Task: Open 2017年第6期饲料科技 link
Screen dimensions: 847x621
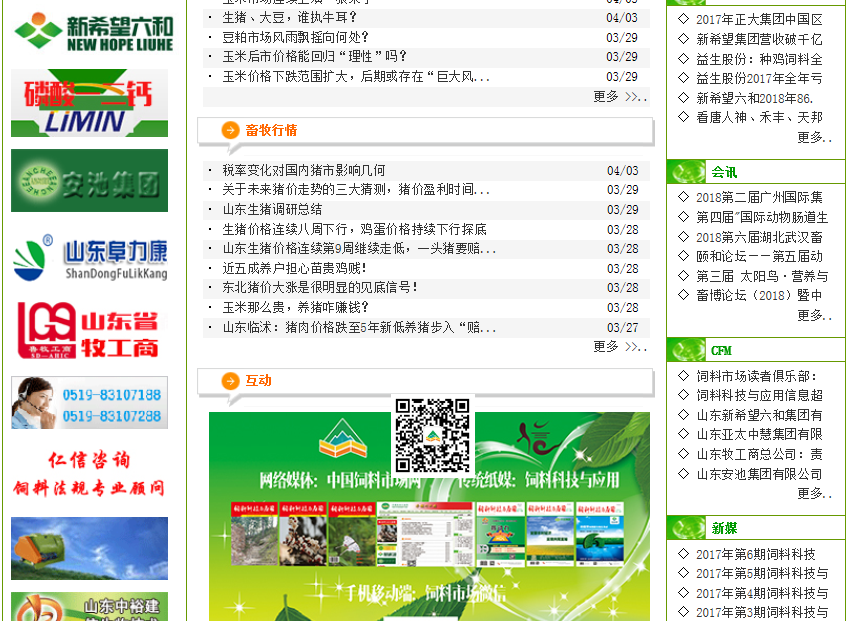Action: point(755,554)
